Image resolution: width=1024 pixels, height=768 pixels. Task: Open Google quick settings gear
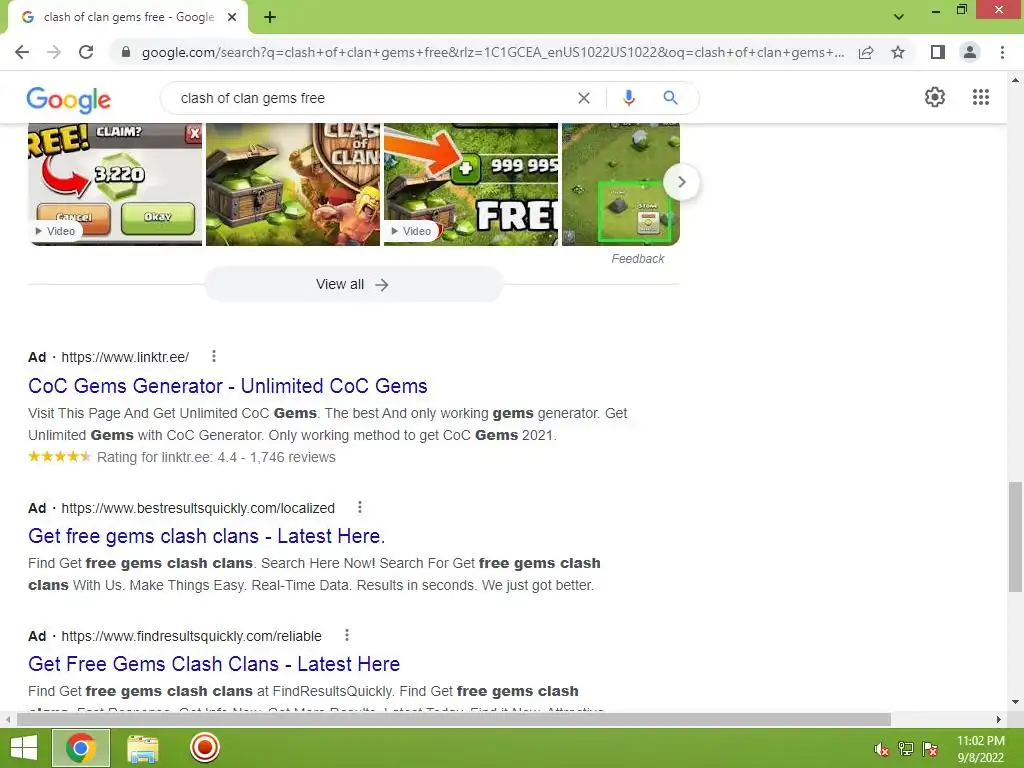(x=935, y=97)
